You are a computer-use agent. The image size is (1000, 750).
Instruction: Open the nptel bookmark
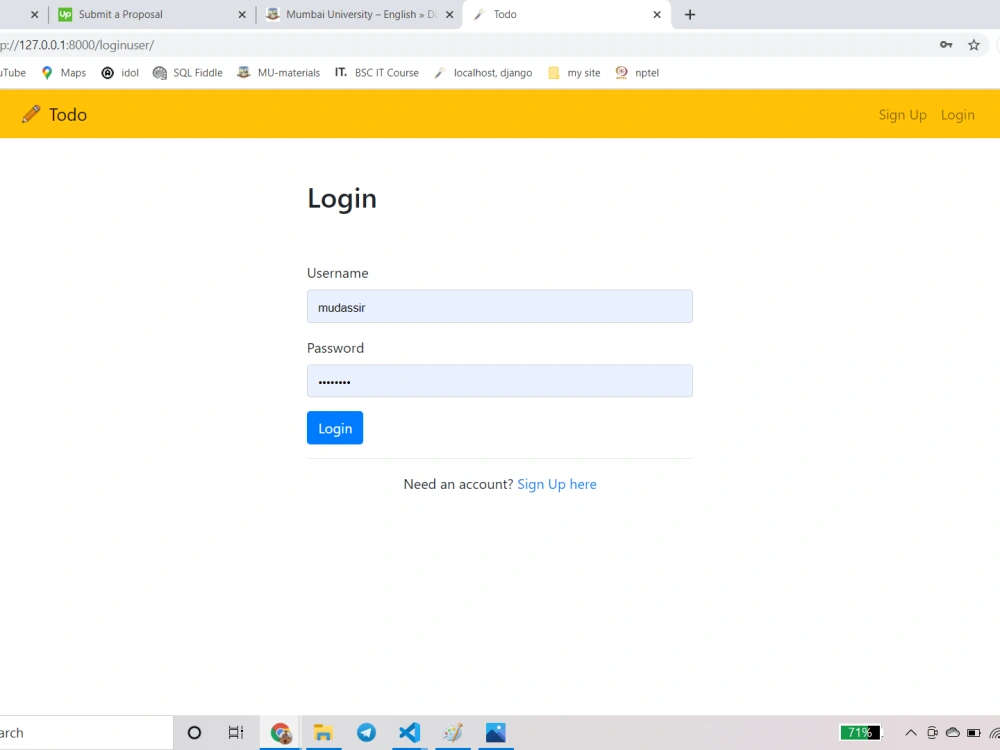coord(636,73)
